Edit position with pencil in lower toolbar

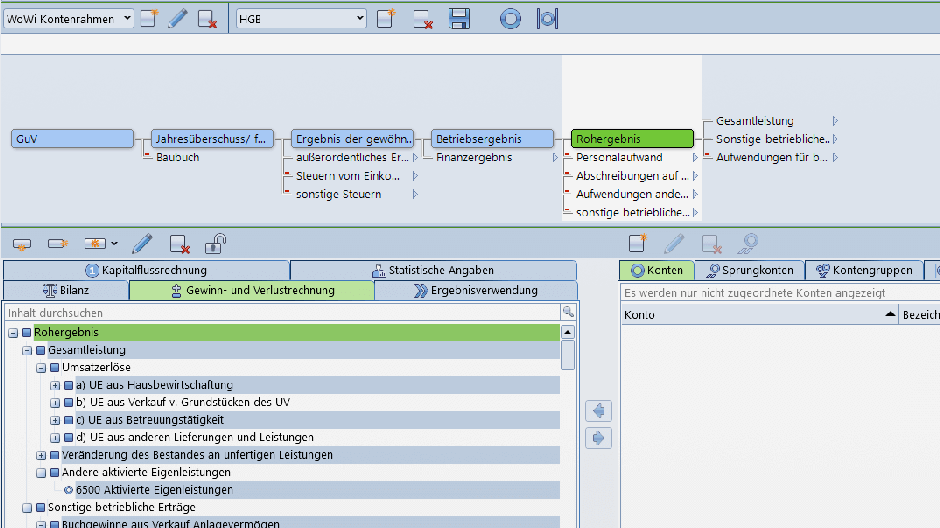click(x=142, y=244)
